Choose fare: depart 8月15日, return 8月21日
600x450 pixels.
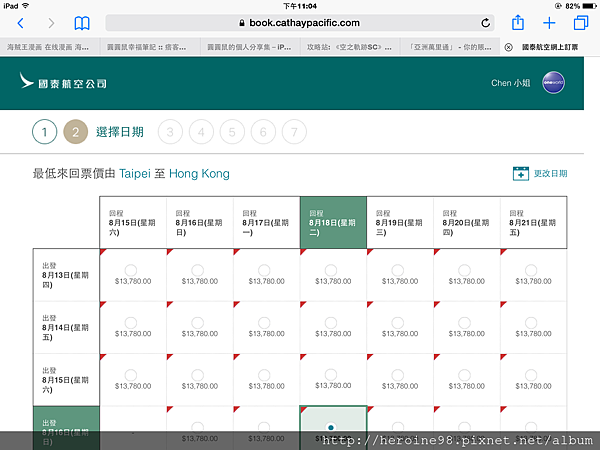(x=531, y=375)
